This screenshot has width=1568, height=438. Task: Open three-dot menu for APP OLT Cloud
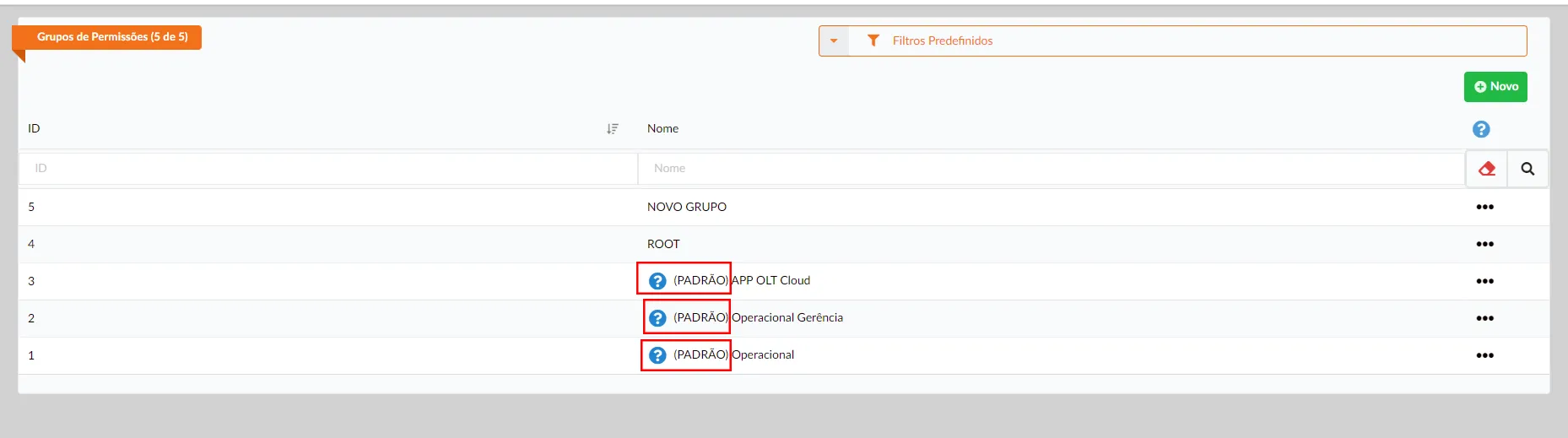pos(1484,281)
